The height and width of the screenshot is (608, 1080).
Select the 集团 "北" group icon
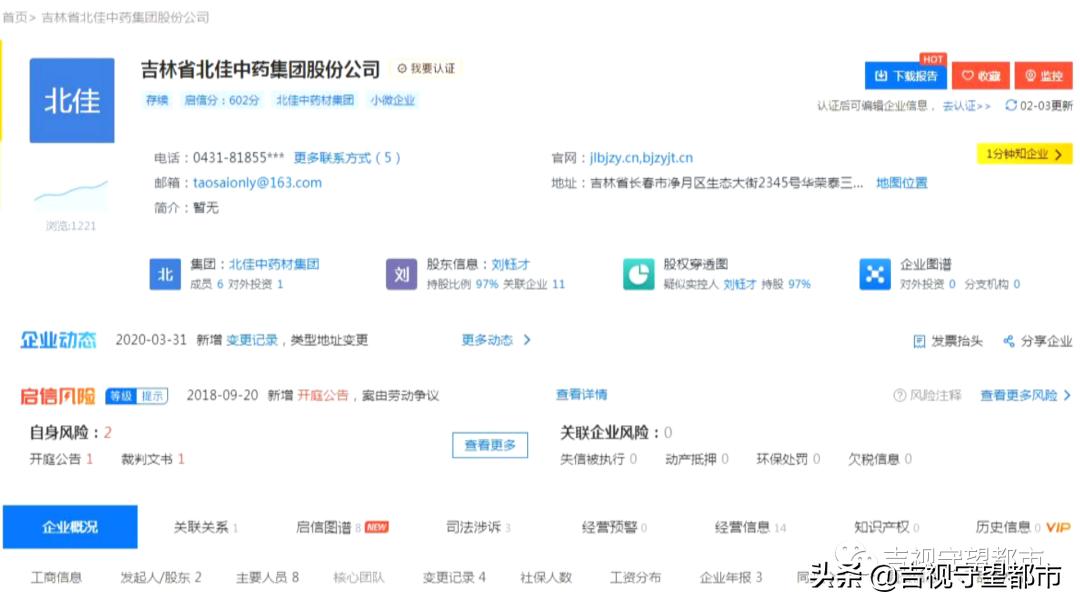[166, 273]
